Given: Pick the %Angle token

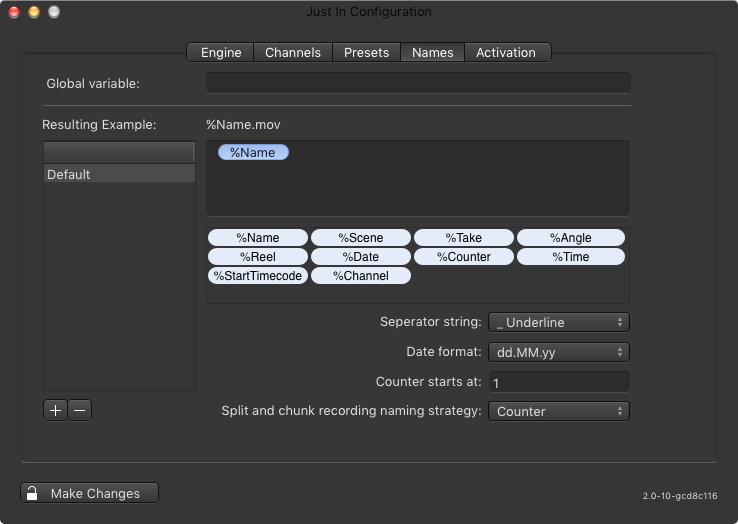Looking at the screenshot, I should point(570,238).
